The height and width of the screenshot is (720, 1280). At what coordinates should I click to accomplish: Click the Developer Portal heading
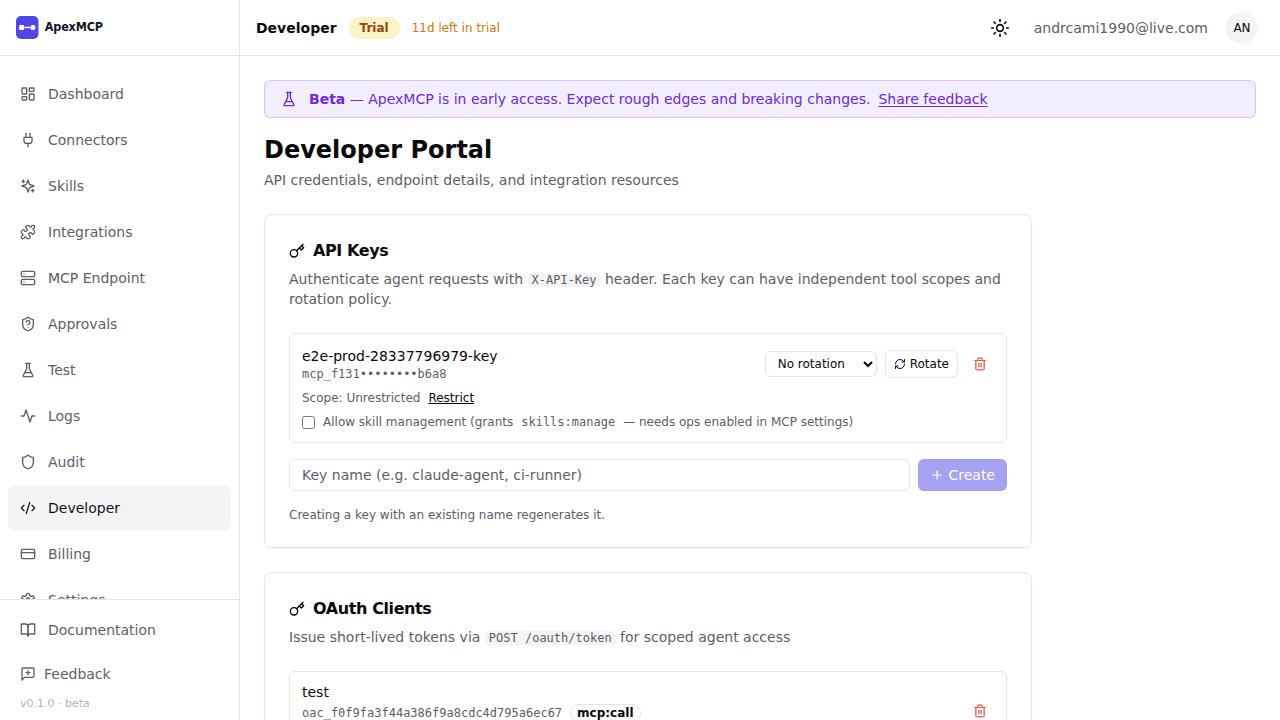pyautogui.click(x=378, y=149)
